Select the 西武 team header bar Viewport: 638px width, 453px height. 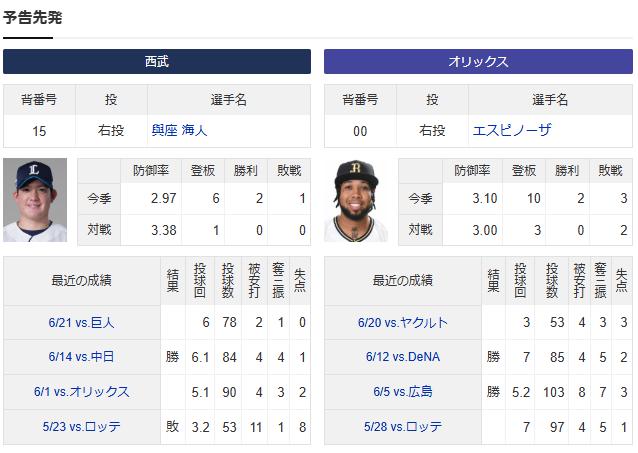(x=157, y=61)
